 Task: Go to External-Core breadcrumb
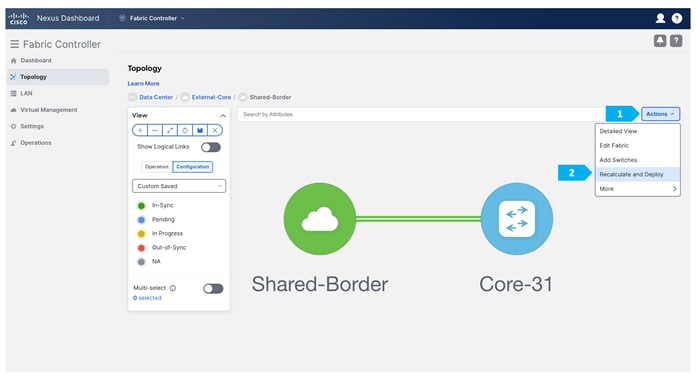[211, 97]
